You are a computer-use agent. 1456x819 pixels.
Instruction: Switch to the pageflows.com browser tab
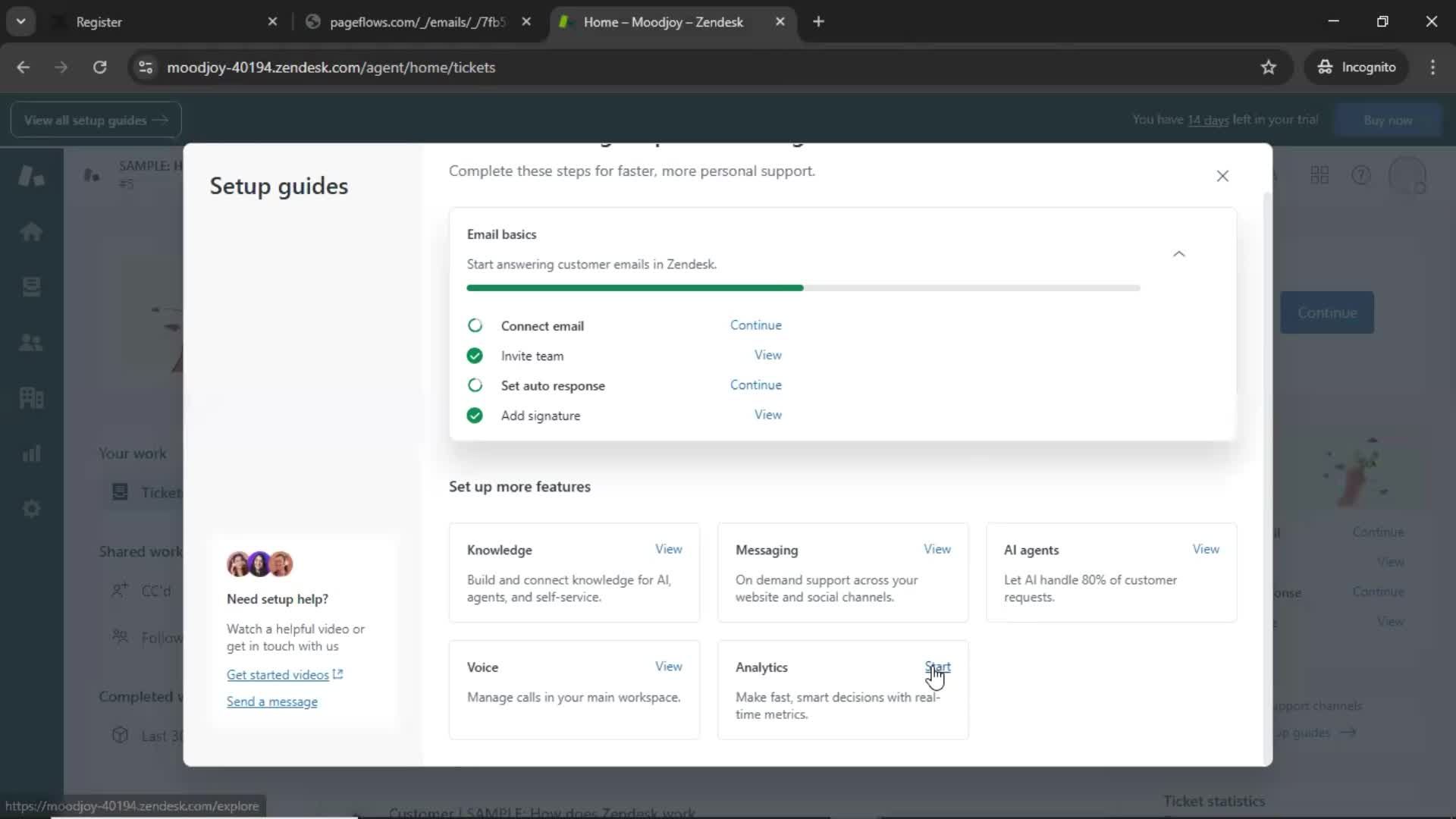click(417, 22)
